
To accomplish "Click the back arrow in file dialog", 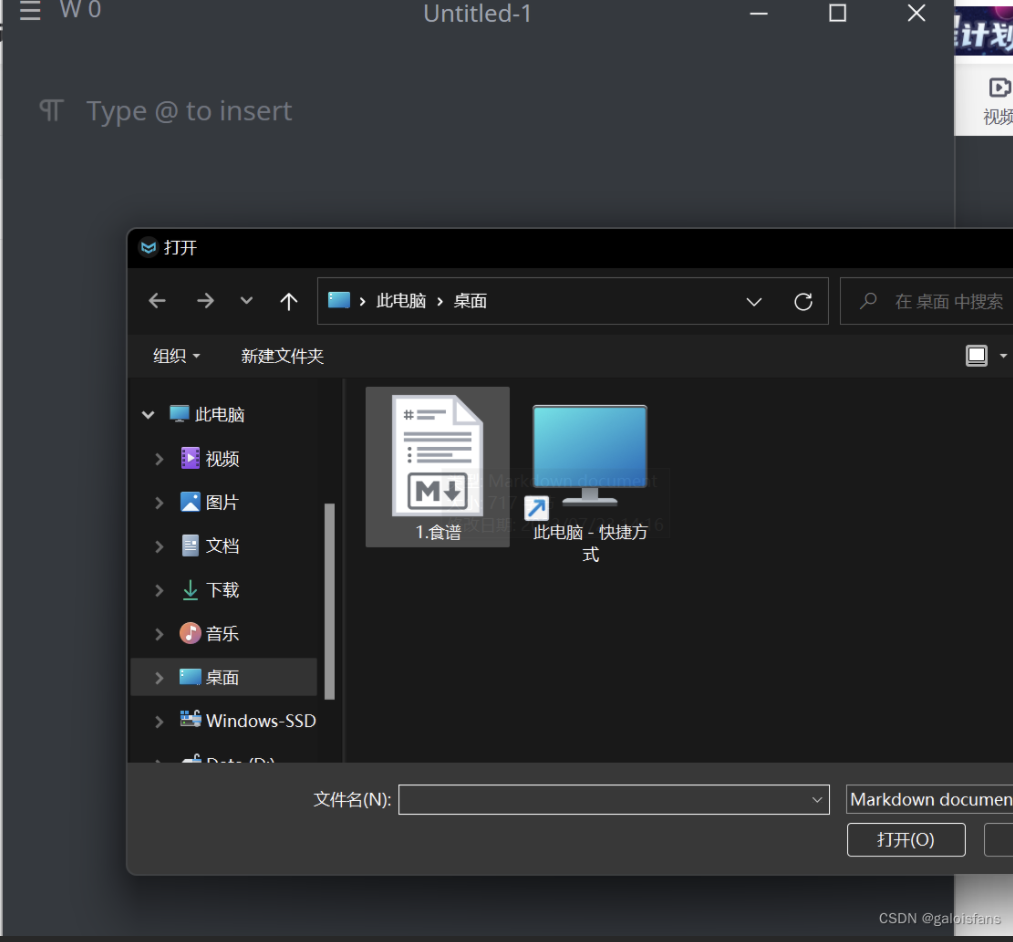I will point(157,301).
